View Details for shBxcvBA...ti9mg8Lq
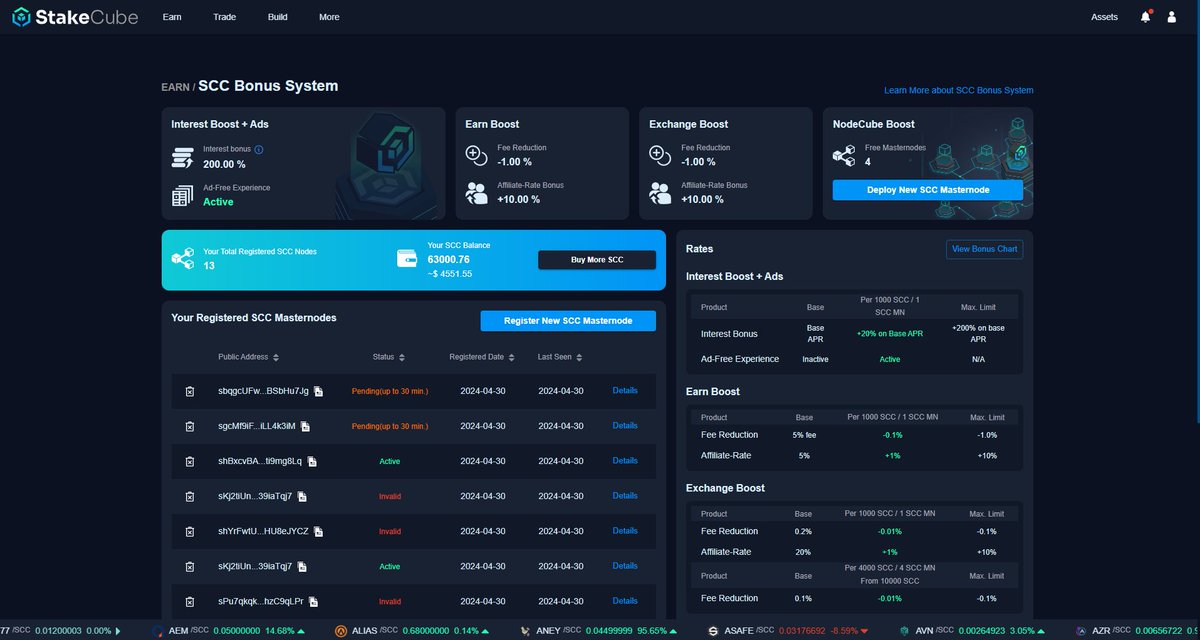1200x640 pixels. click(x=625, y=461)
